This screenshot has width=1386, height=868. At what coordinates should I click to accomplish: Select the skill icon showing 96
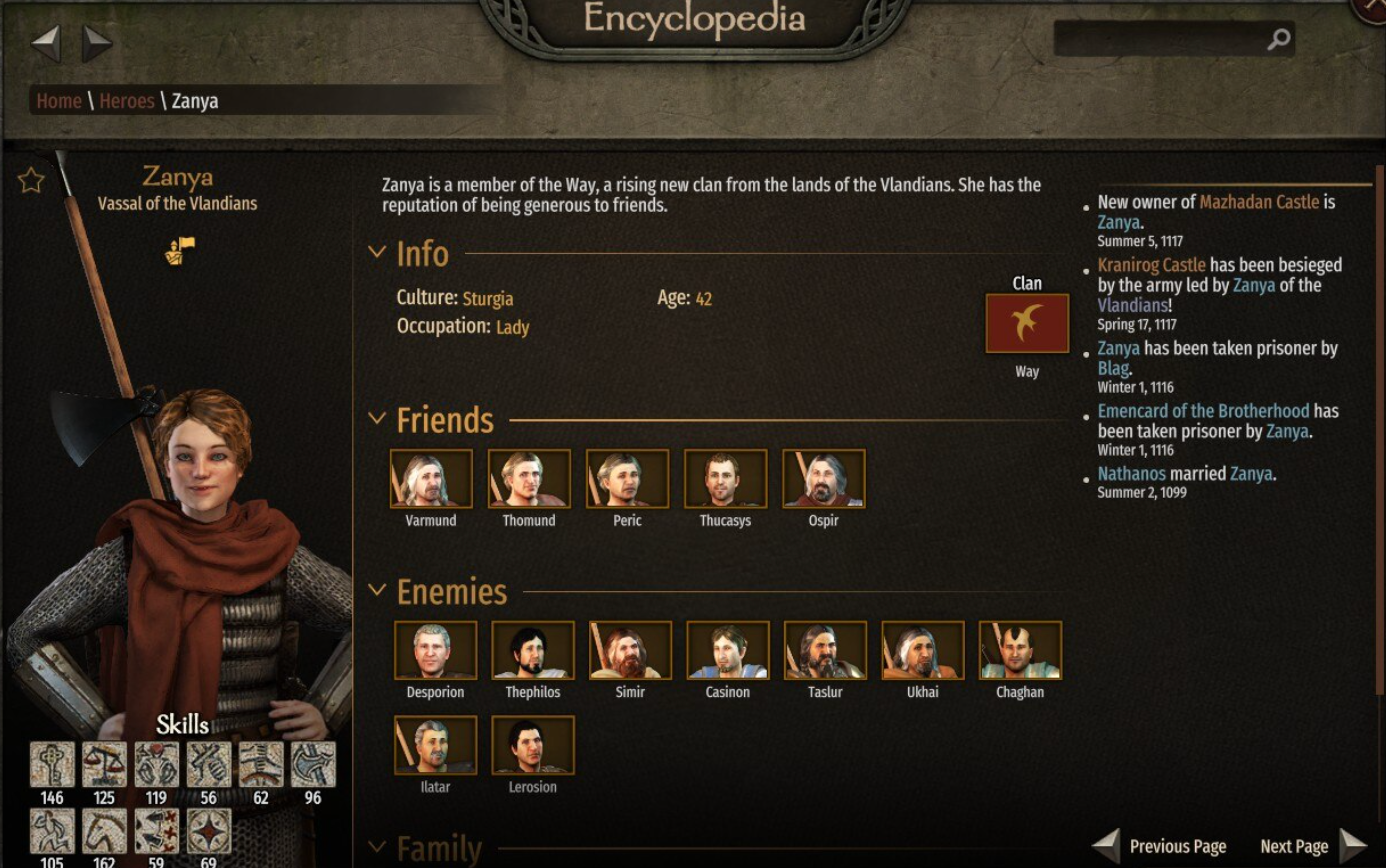point(313,765)
